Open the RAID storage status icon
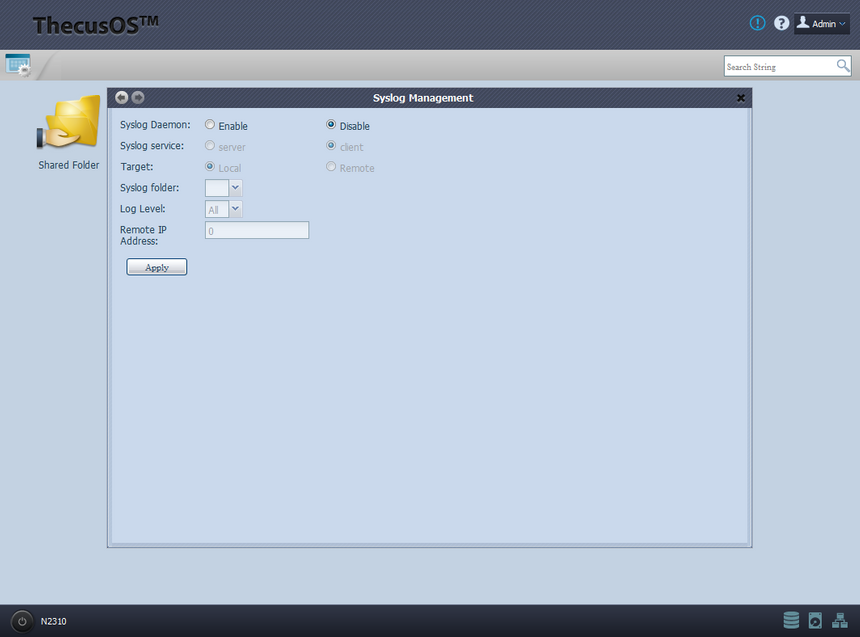This screenshot has height=637, width=860. coord(791,620)
